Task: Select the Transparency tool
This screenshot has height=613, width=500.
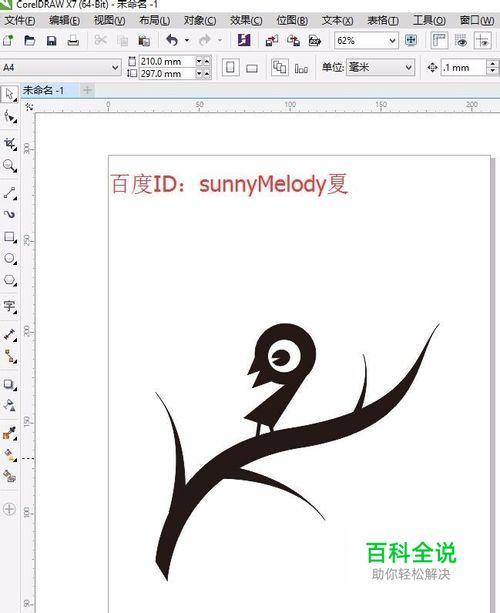Action: tap(9, 405)
